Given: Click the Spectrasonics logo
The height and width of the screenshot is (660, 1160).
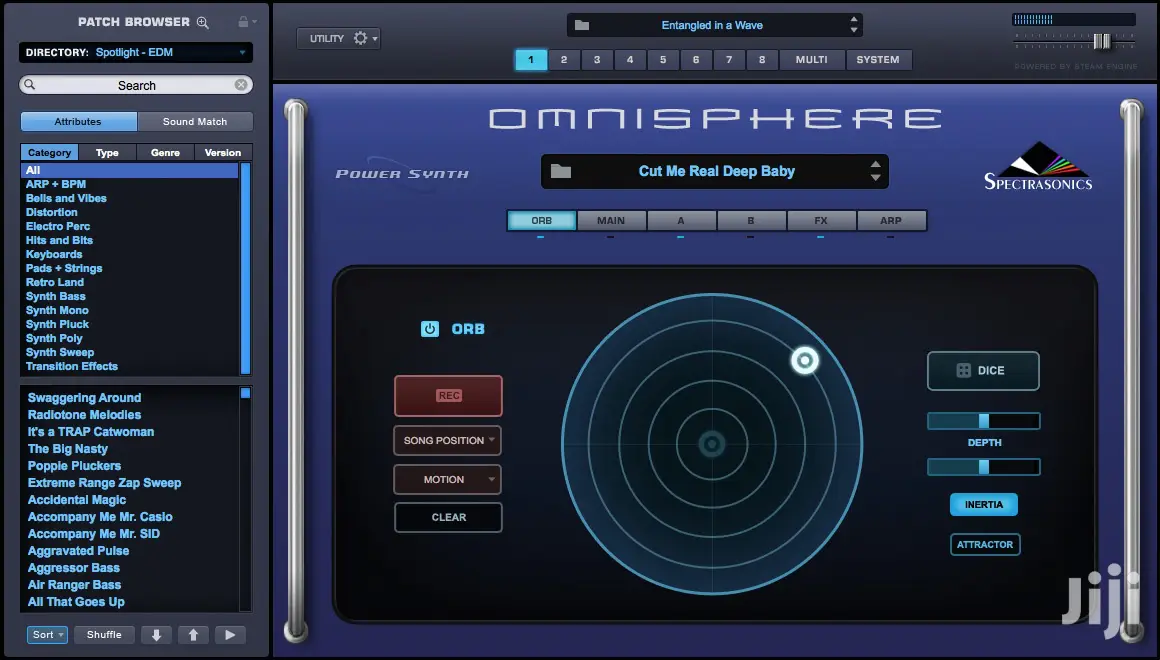Looking at the screenshot, I should click(1038, 166).
